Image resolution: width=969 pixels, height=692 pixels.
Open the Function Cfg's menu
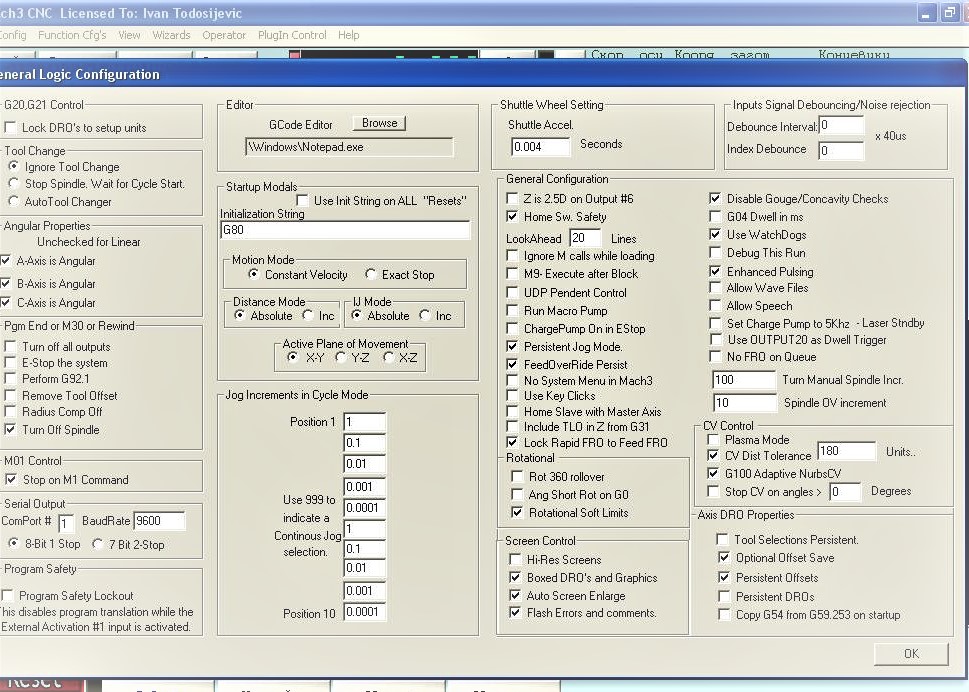[72, 35]
